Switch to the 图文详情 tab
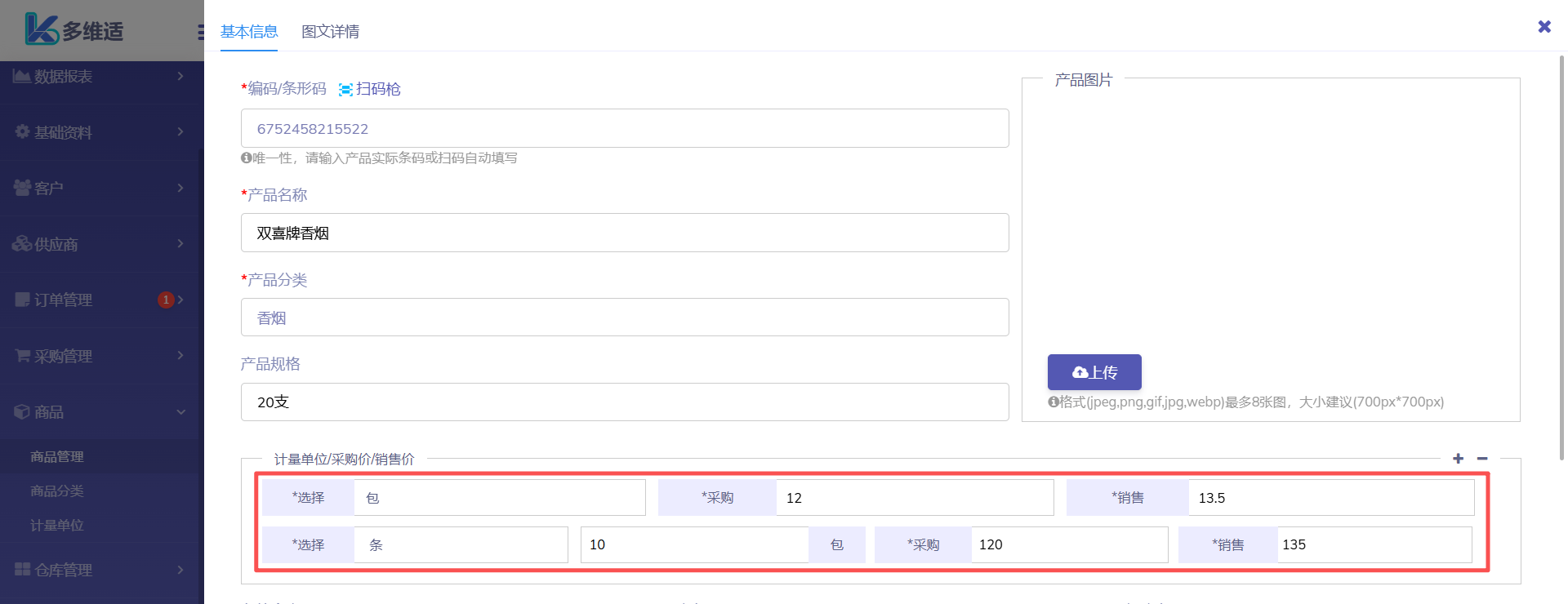This screenshot has height=604, width=1568. point(330,32)
